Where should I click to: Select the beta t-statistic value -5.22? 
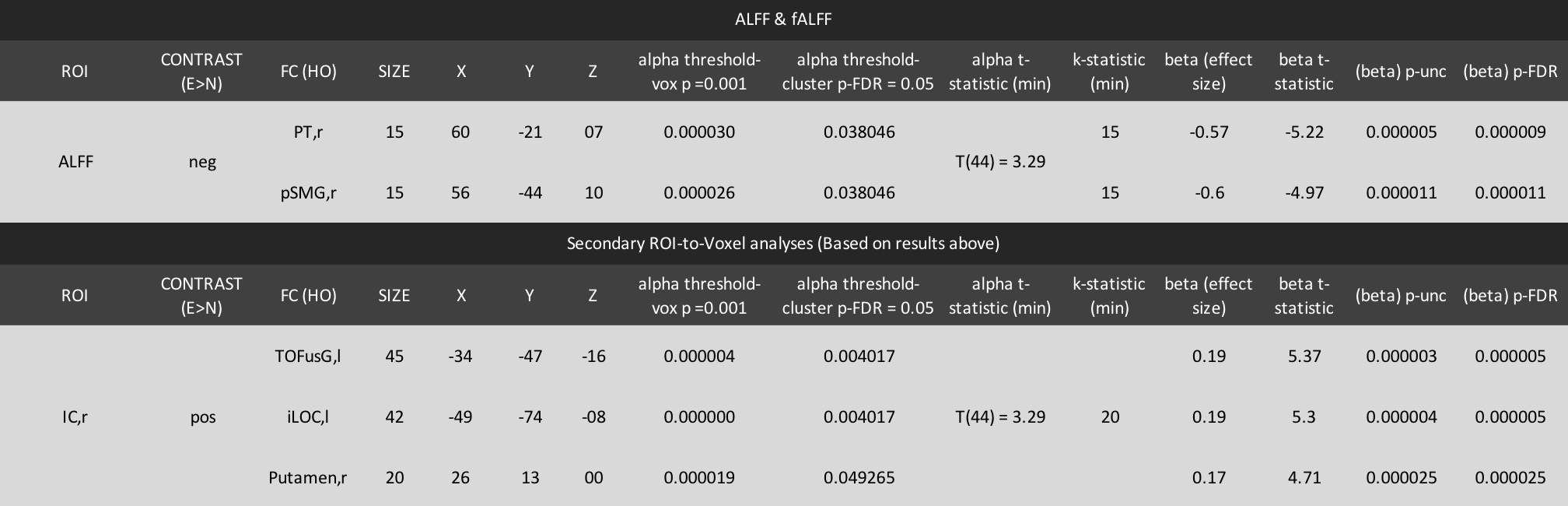[1304, 132]
